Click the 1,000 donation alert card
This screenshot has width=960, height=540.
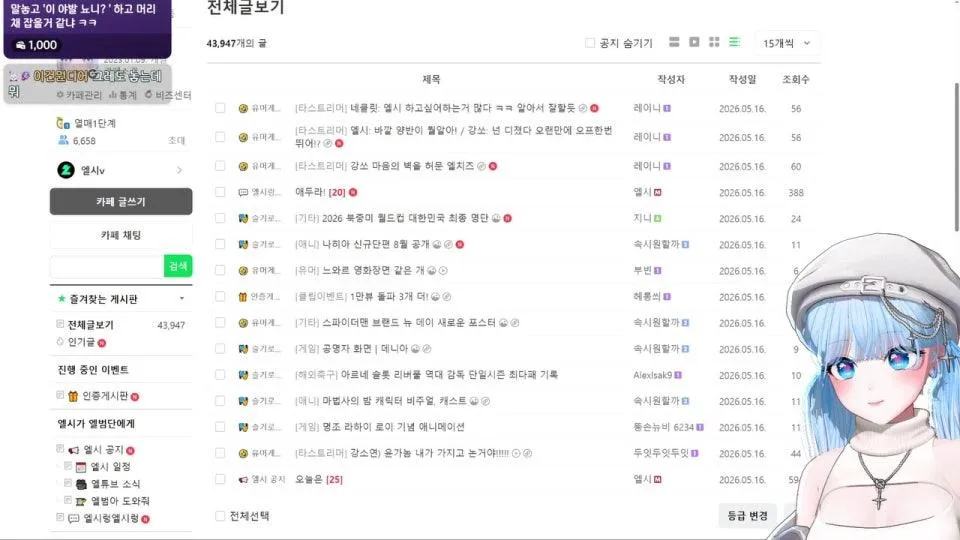pos(88,29)
